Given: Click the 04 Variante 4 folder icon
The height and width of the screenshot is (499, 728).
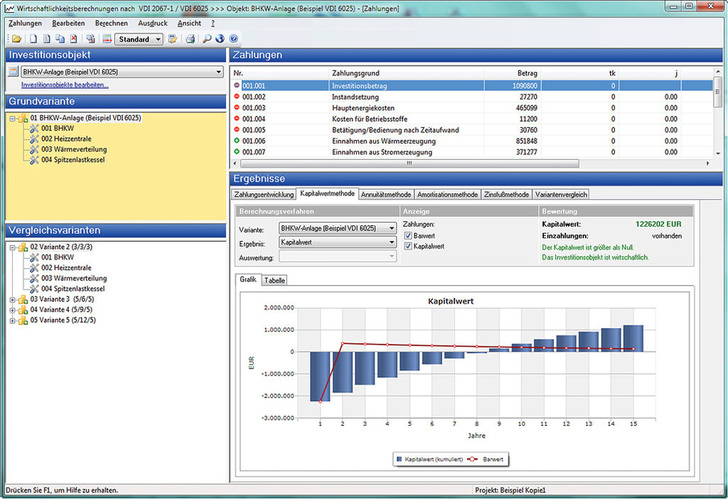Looking at the screenshot, I should pyautogui.click(x=22, y=309).
